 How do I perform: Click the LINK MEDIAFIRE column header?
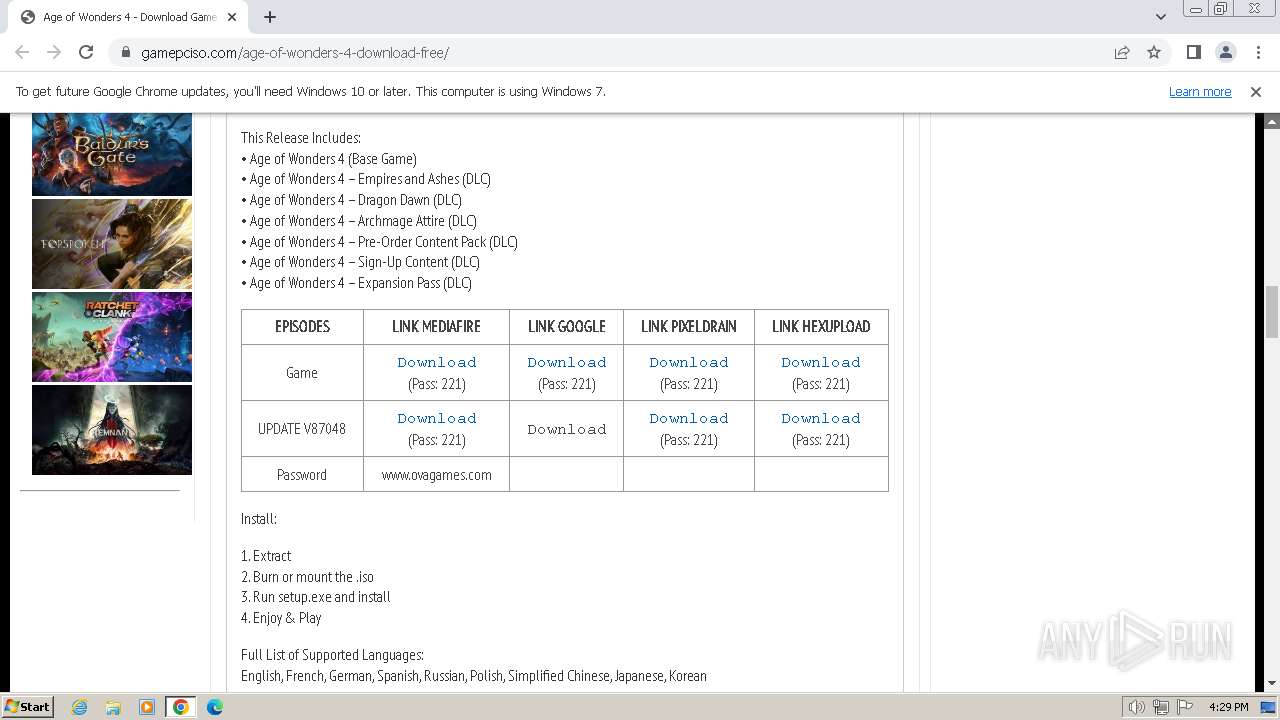coord(436,327)
